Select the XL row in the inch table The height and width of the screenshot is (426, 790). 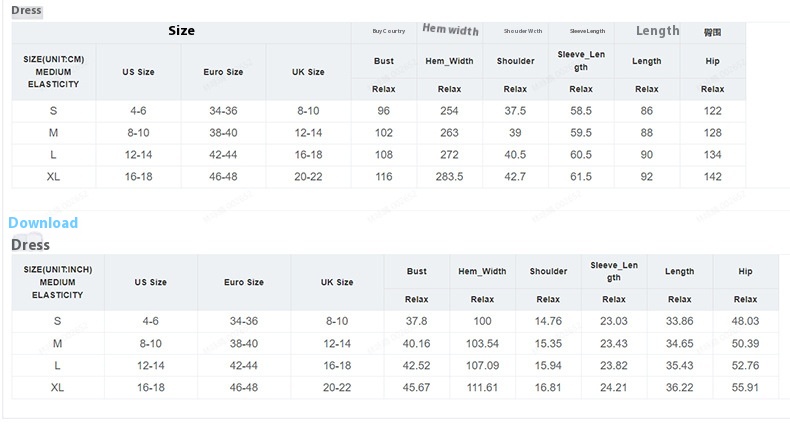pyautogui.click(x=57, y=387)
